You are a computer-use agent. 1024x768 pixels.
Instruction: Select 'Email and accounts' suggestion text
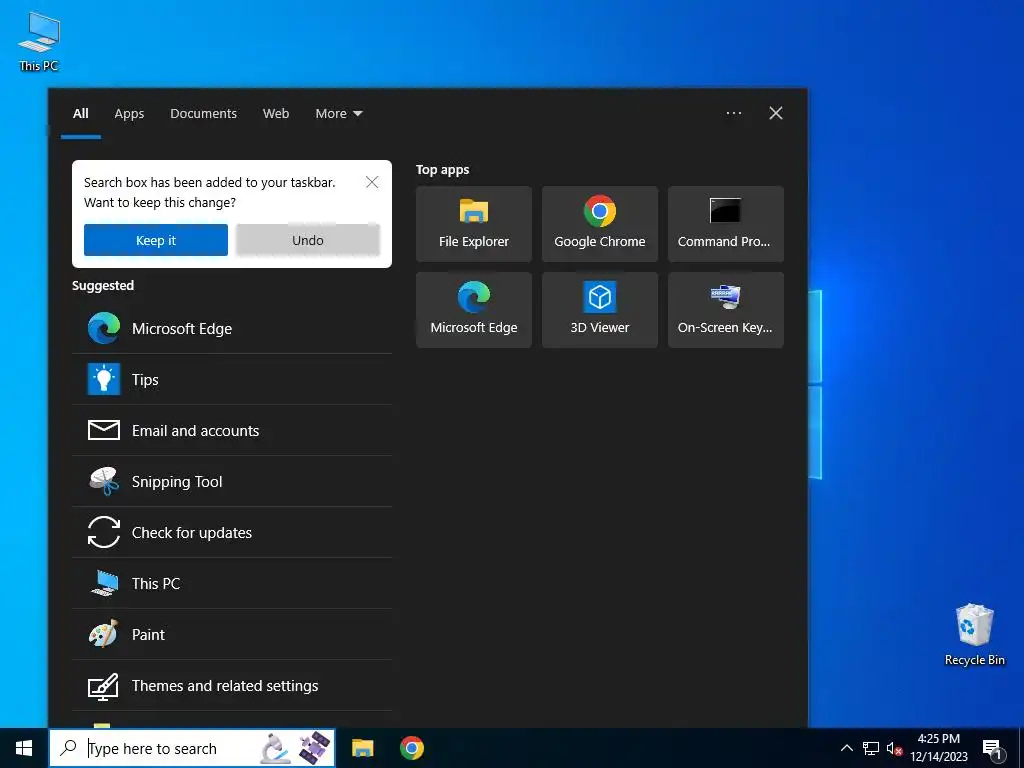195,430
